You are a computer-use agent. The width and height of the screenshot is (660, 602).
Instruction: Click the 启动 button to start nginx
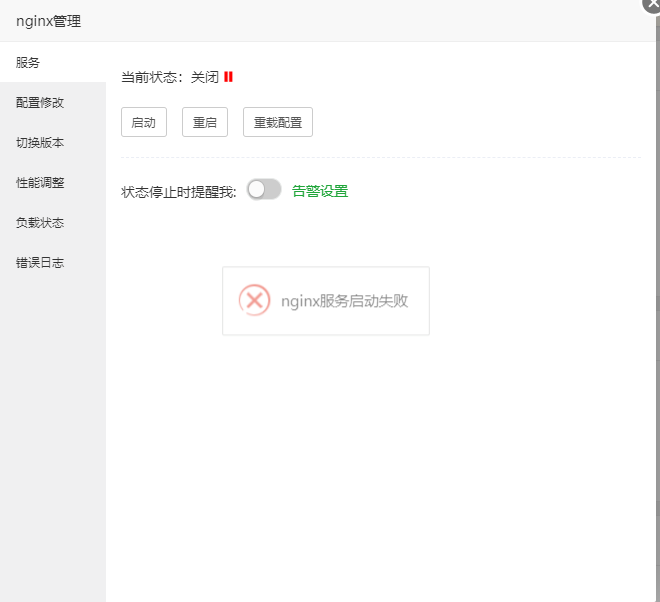[x=144, y=122]
